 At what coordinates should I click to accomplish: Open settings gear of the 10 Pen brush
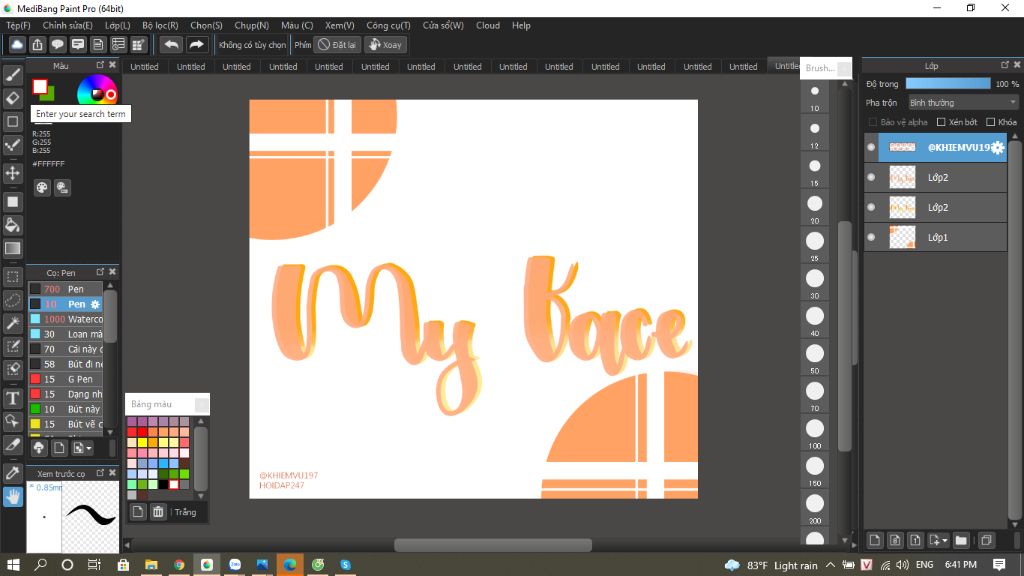click(x=95, y=304)
